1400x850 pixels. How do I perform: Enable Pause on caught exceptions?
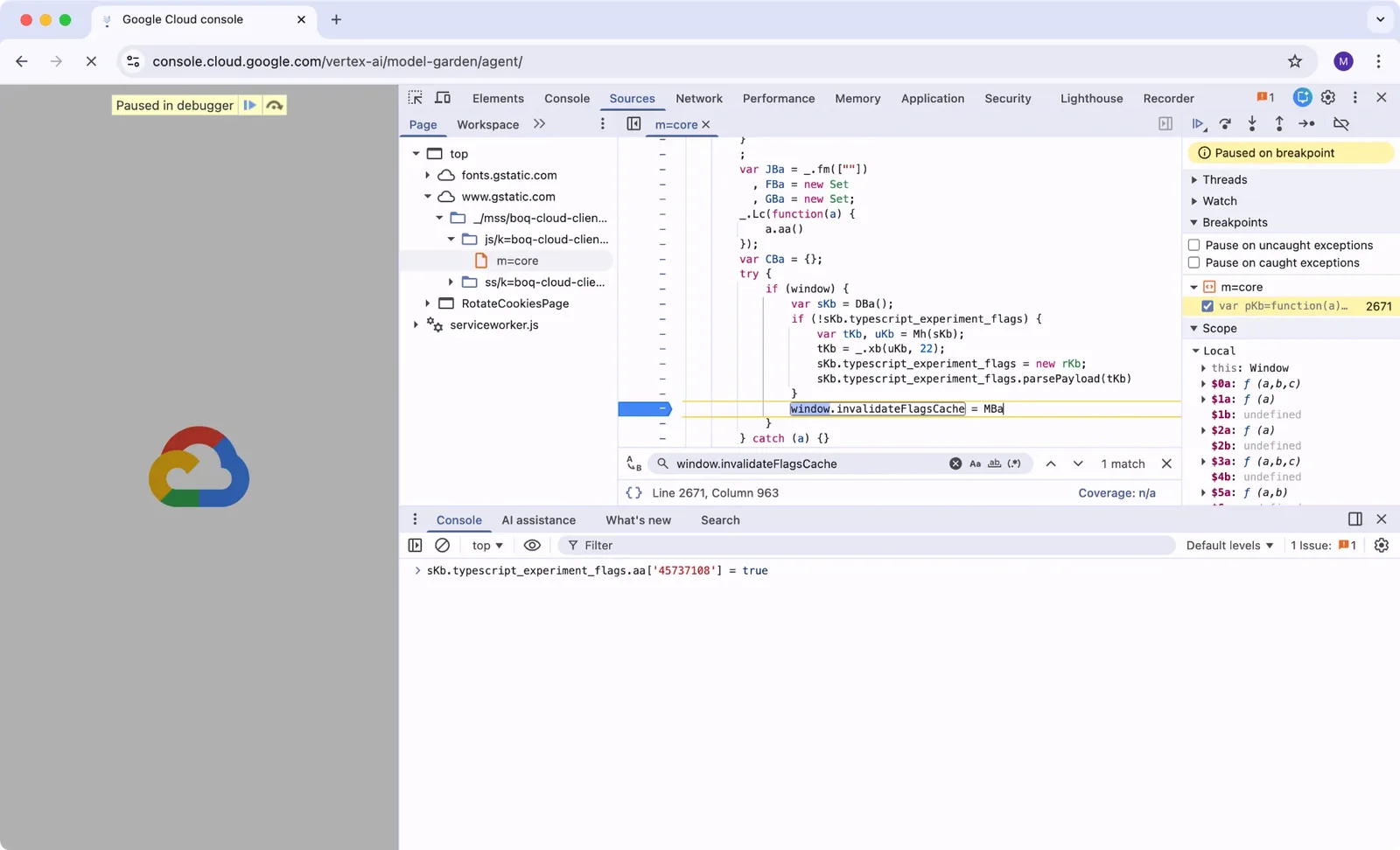(1193, 262)
